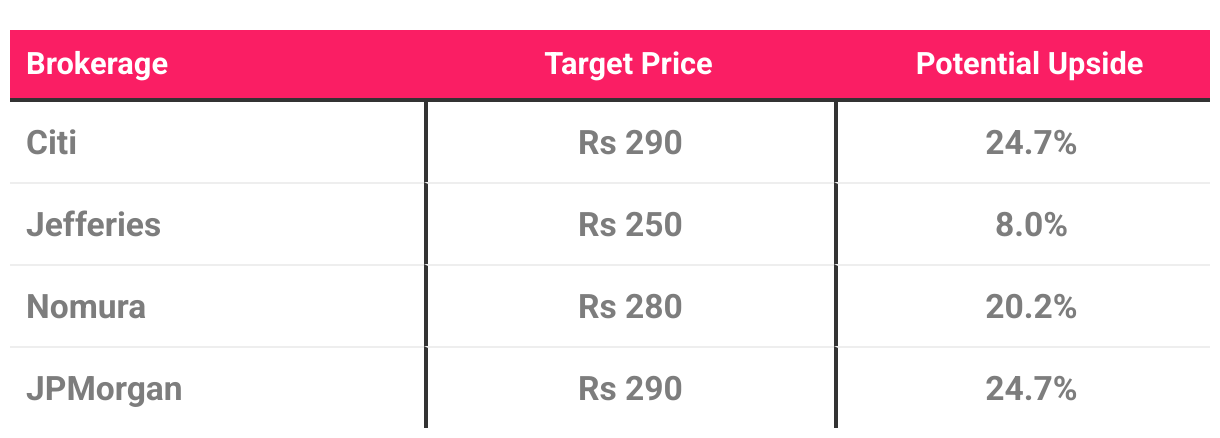Select the Rs 280 target price cell
The width and height of the screenshot is (1220, 438).
630,306
